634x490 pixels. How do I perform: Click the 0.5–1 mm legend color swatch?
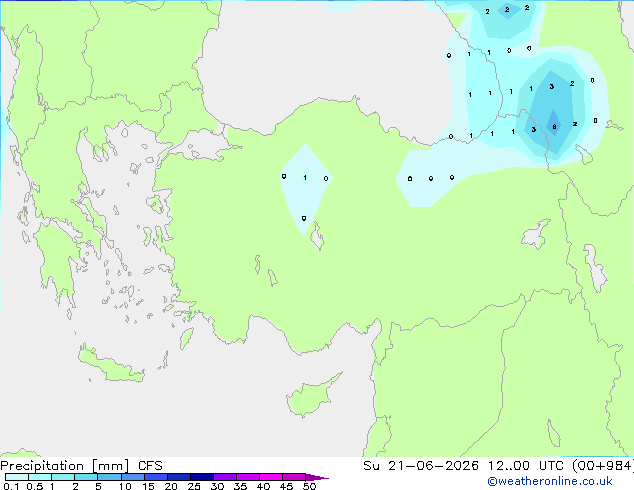[40, 477]
